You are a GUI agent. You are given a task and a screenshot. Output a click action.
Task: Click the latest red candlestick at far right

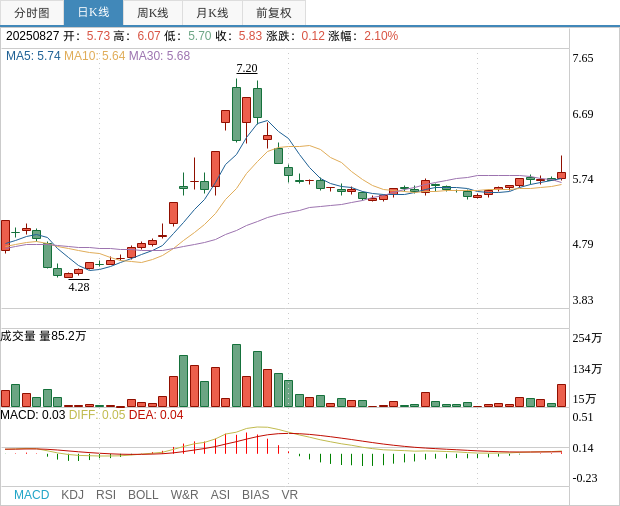tap(561, 176)
